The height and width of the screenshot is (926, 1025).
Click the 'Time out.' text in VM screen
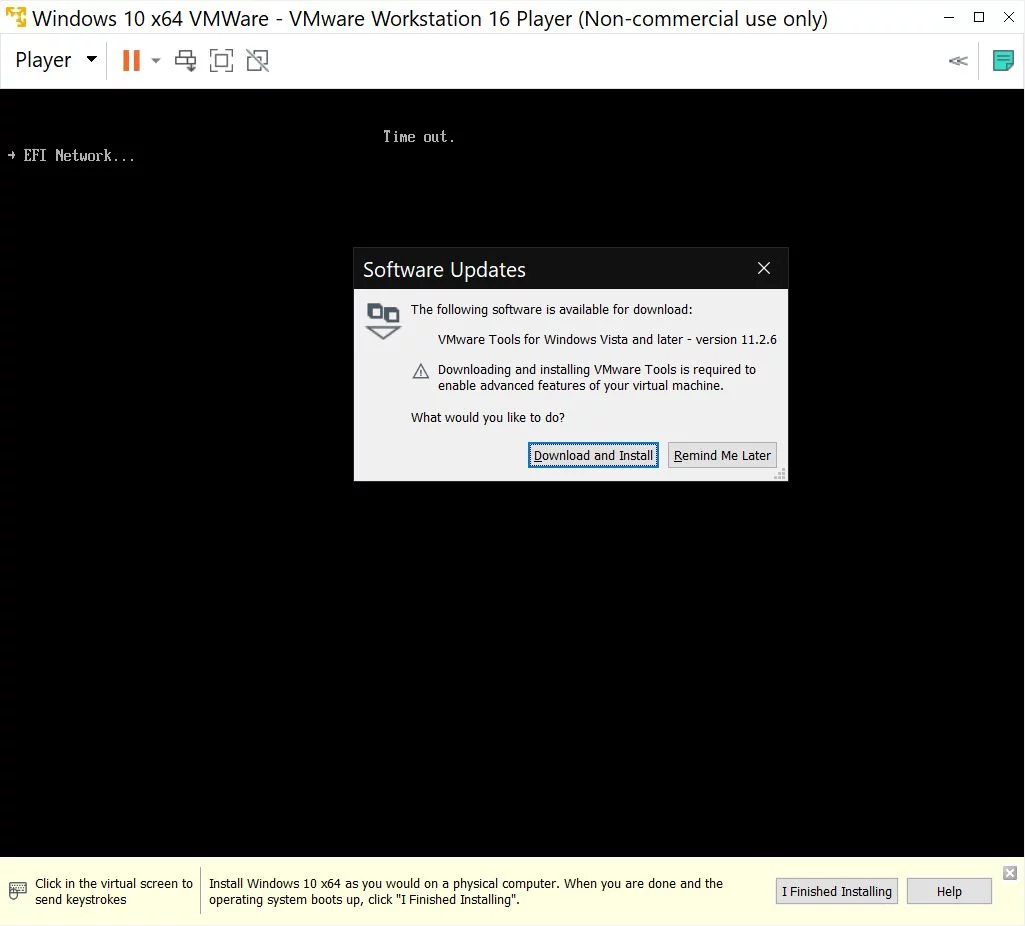[418, 137]
